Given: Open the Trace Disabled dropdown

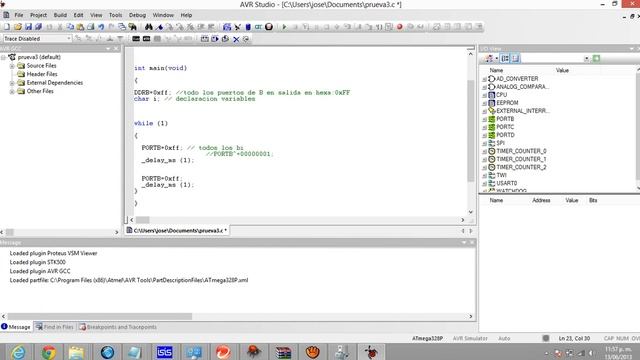Looking at the screenshot, I should (x=68, y=38).
